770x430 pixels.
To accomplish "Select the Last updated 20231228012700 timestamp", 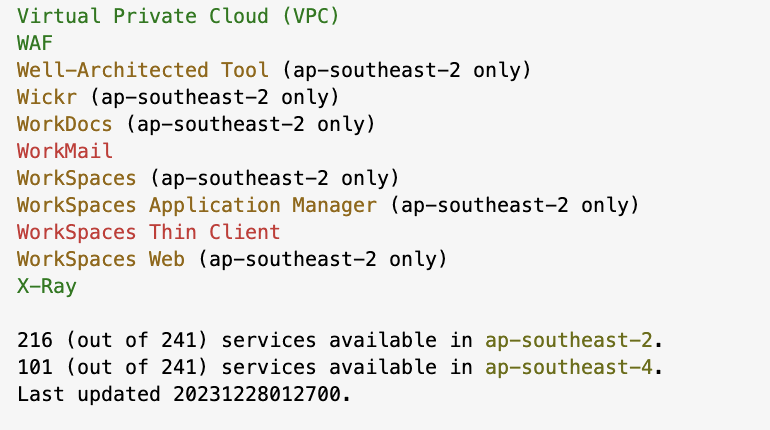I will 184,394.
